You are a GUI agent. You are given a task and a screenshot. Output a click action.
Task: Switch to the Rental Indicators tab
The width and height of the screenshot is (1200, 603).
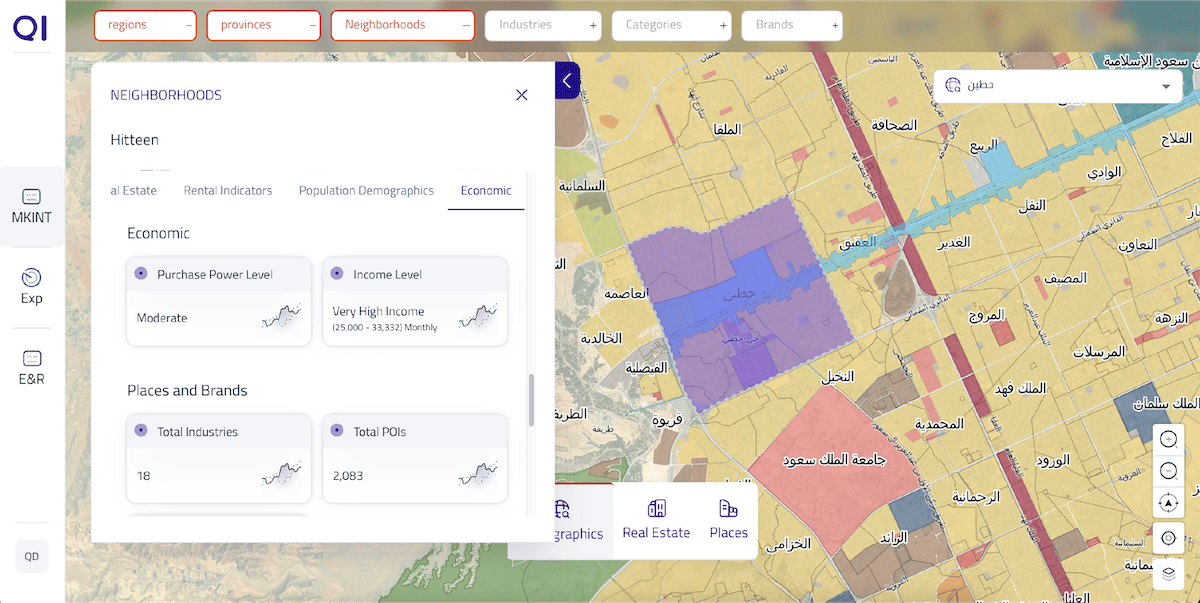tap(227, 190)
